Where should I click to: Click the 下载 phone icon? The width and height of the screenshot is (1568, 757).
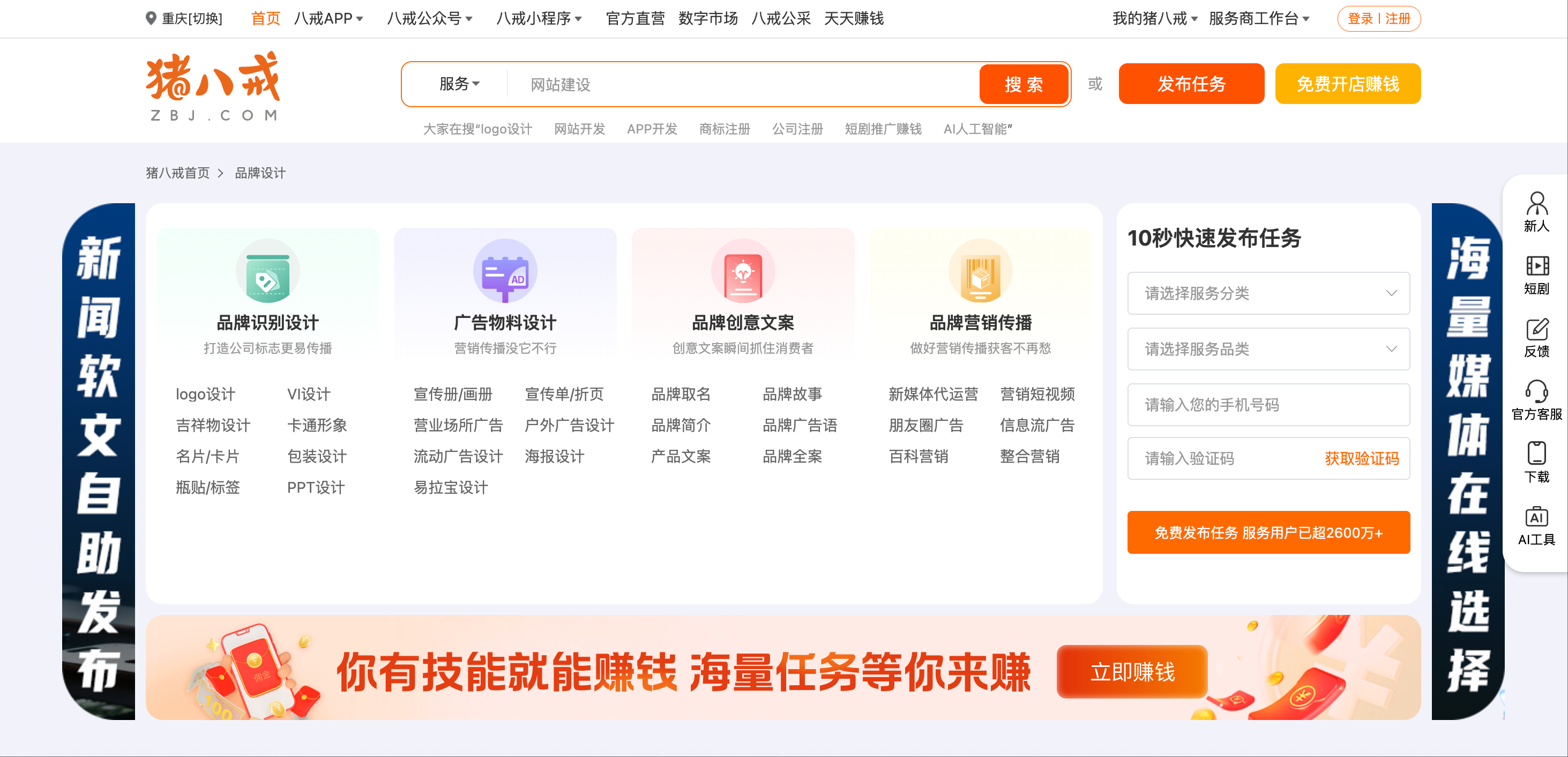pos(1536,454)
